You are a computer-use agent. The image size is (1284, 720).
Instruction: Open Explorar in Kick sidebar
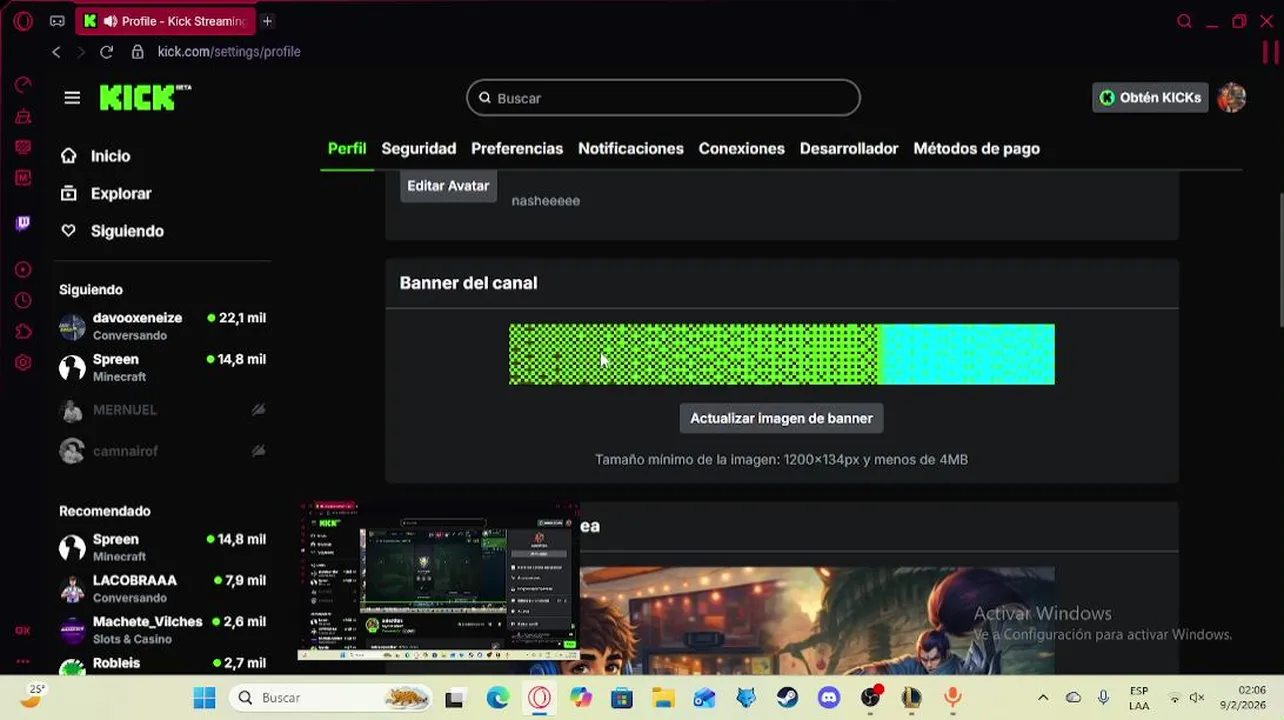tap(121, 193)
